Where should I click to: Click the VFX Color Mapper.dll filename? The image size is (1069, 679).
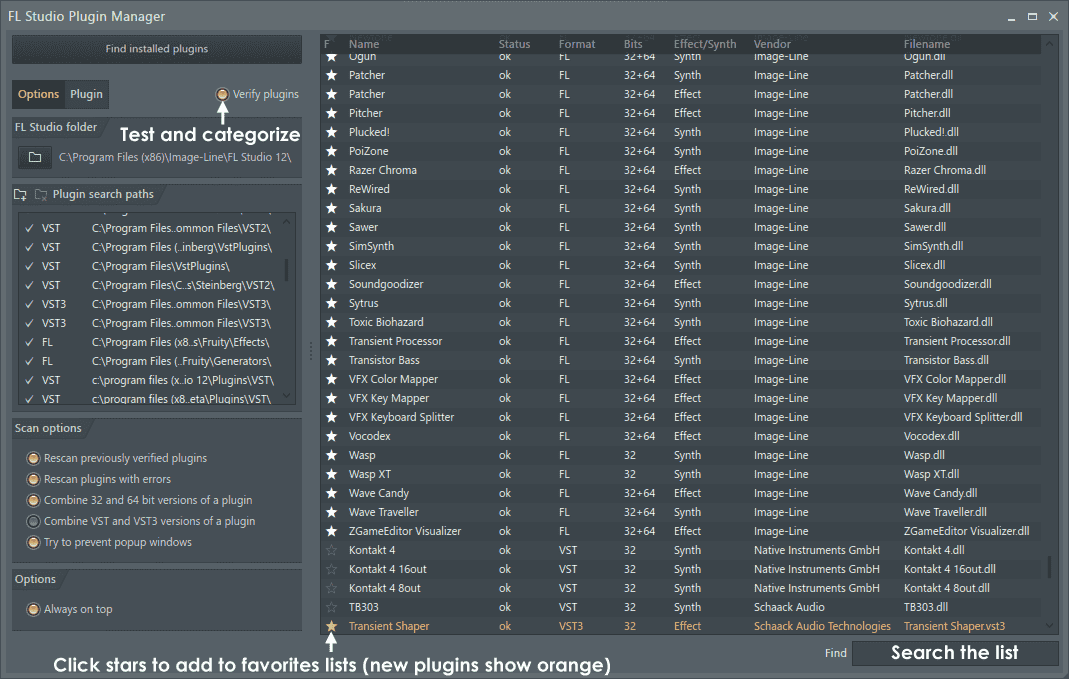click(x=954, y=379)
